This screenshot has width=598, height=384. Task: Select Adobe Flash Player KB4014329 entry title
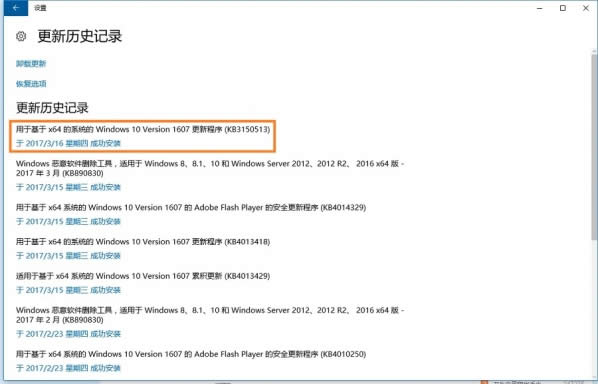pyautogui.click(x=191, y=207)
